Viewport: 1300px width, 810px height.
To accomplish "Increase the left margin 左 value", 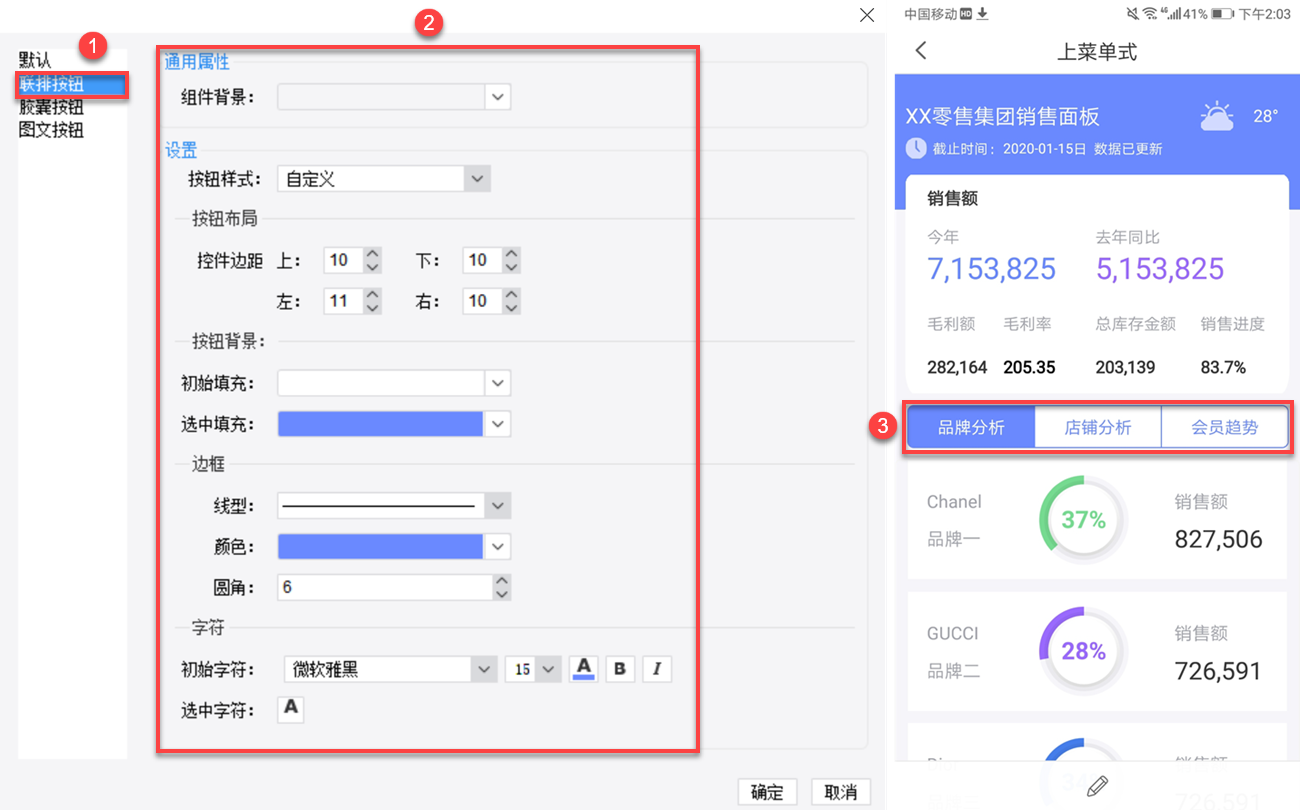I will pyautogui.click(x=372, y=294).
